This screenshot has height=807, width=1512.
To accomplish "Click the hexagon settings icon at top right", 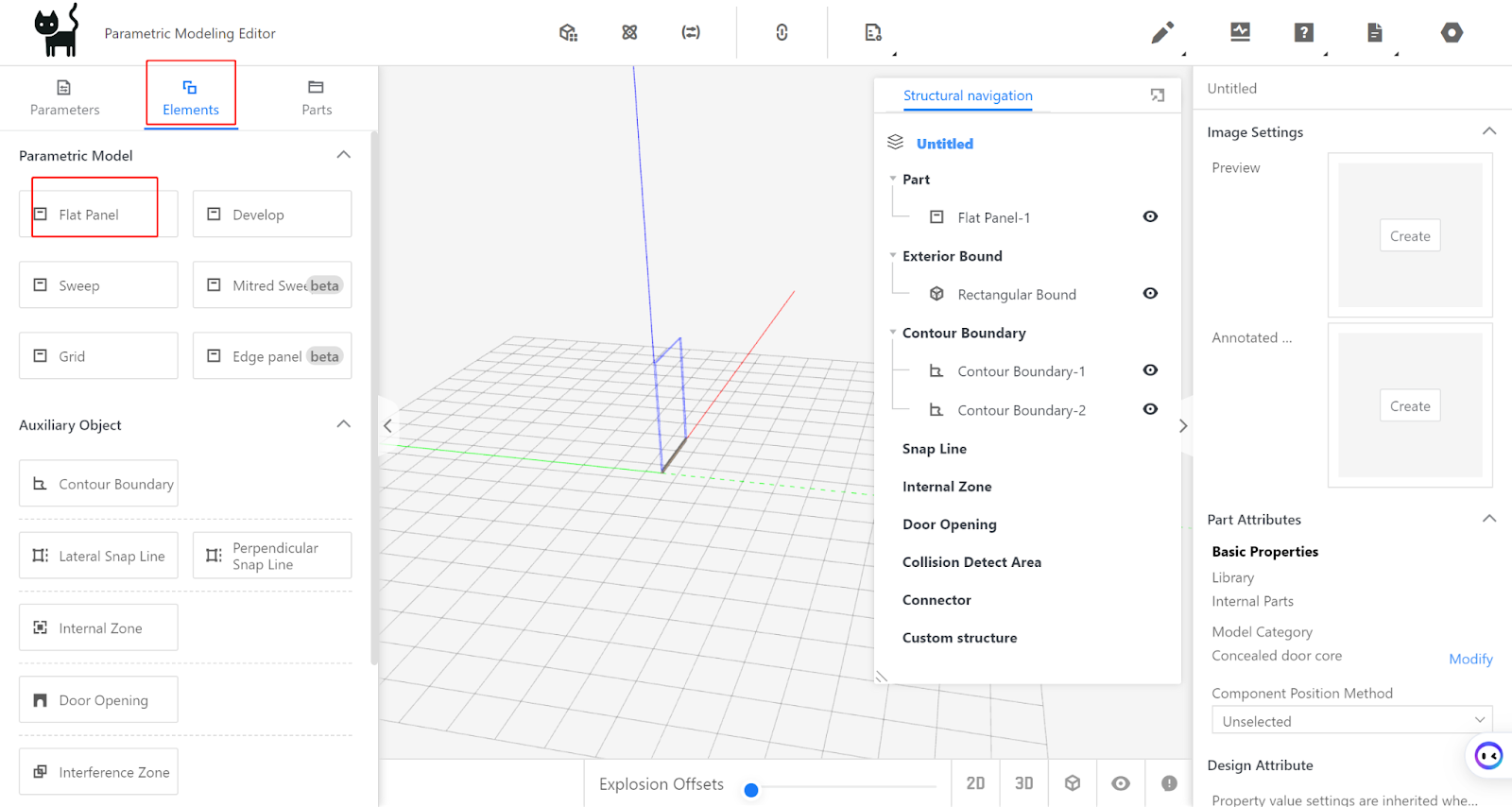I will click(1452, 33).
